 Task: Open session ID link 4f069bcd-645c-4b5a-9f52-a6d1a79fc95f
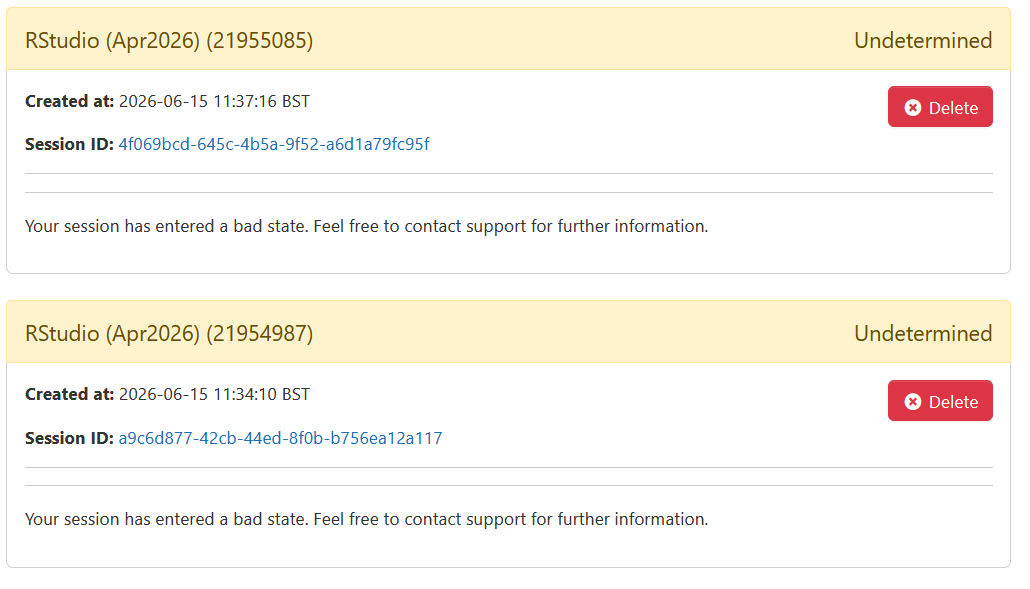click(x=274, y=144)
